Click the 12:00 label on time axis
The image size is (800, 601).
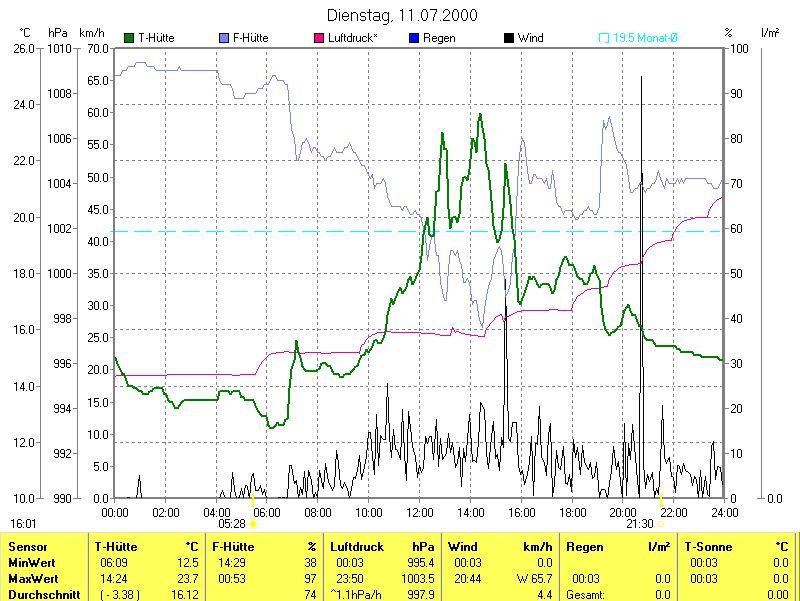point(419,512)
